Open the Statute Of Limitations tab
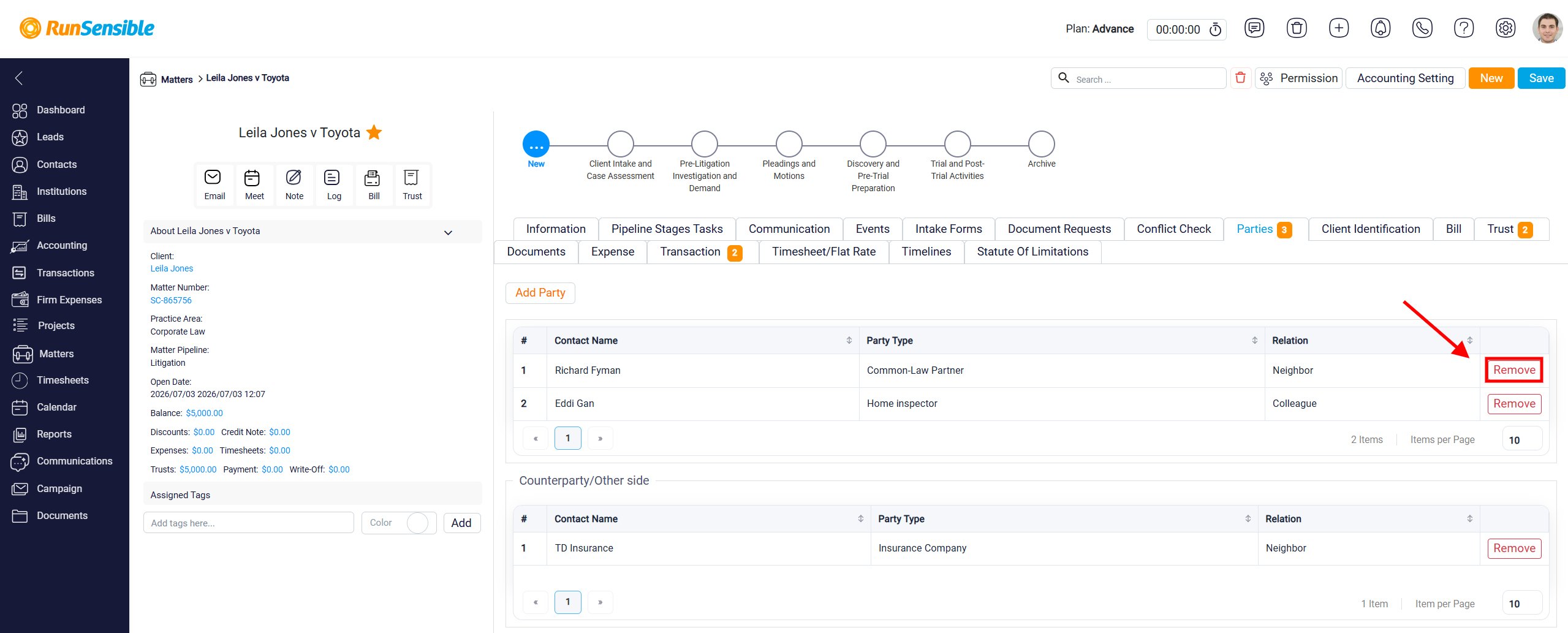 [1032, 252]
